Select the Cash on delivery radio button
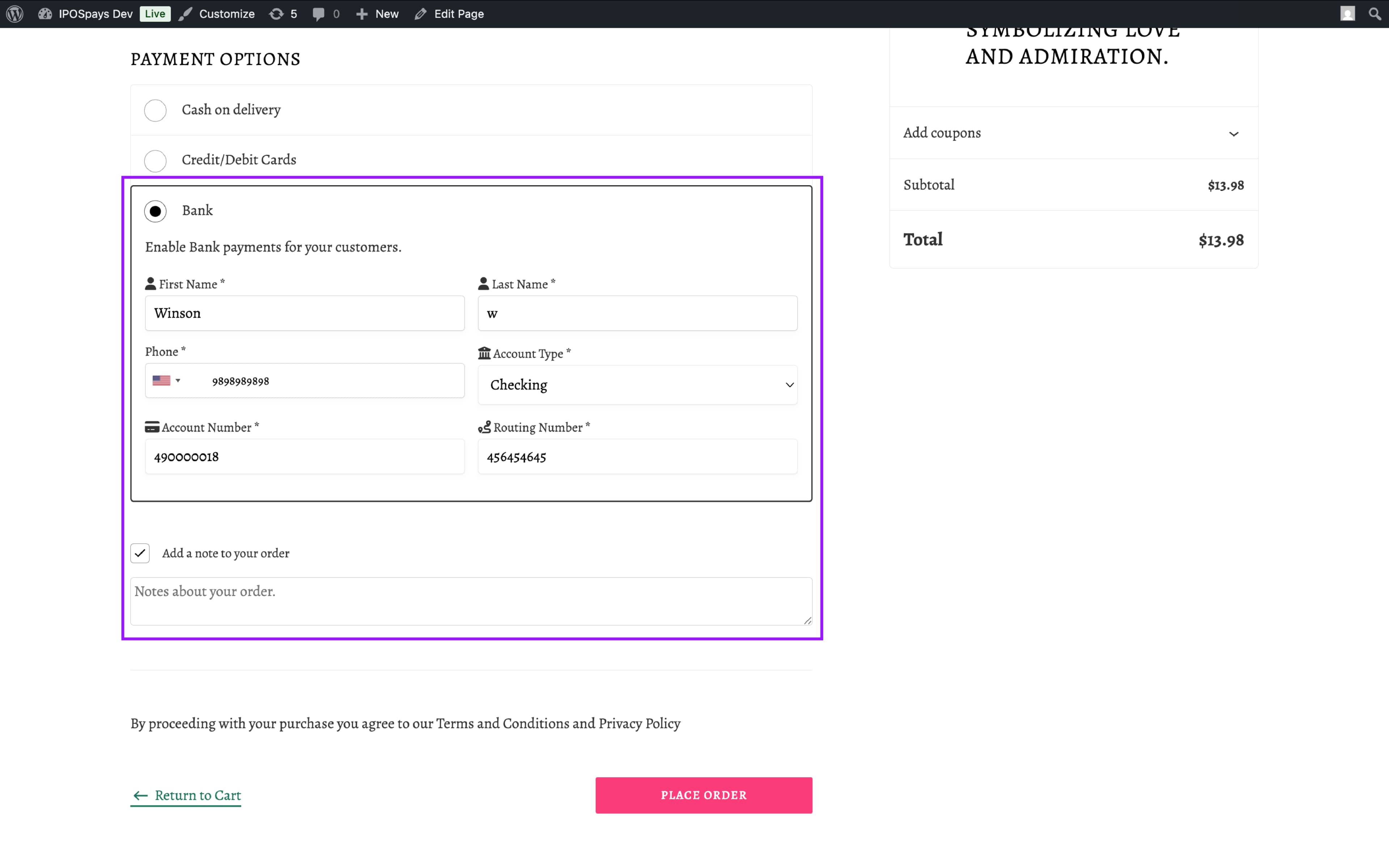This screenshot has height=868, width=1389. click(x=155, y=110)
